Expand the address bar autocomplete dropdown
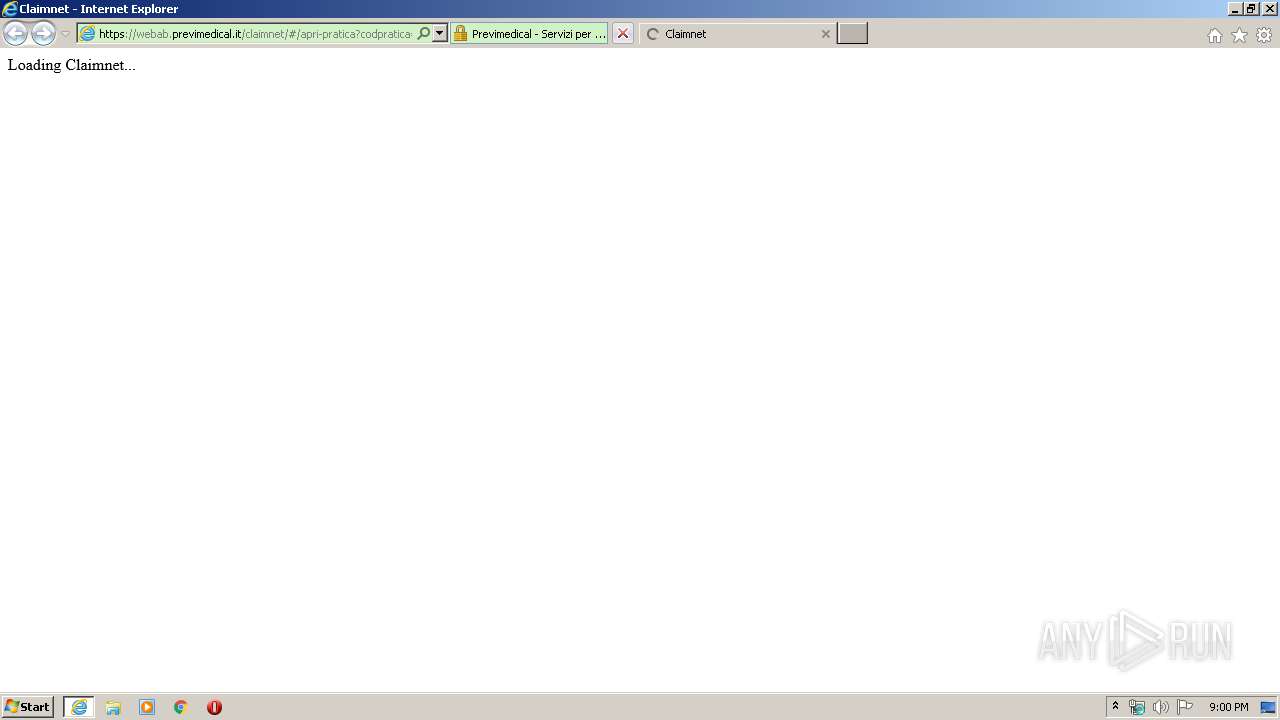This screenshot has height=720, width=1280. [x=439, y=33]
